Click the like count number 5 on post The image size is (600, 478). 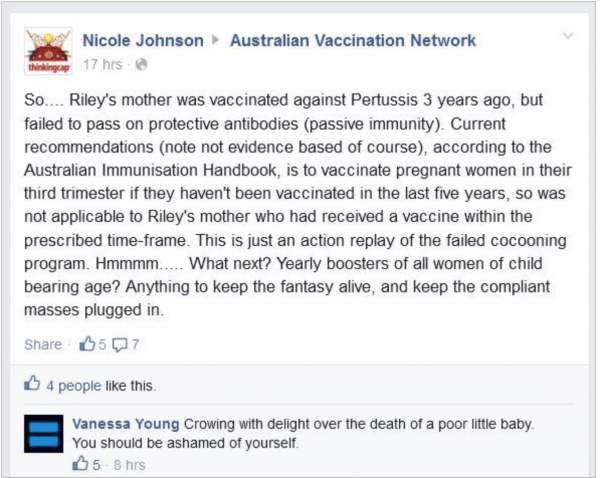point(102,345)
